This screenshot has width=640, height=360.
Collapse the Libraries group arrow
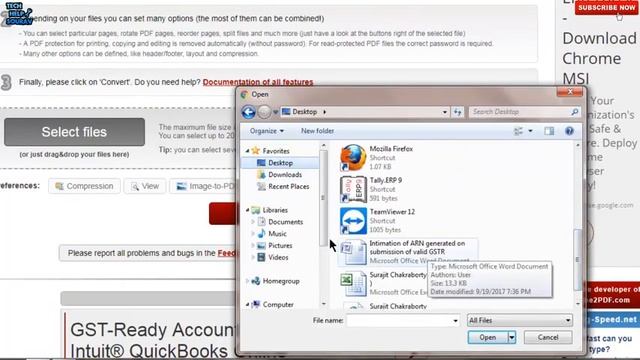247,210
